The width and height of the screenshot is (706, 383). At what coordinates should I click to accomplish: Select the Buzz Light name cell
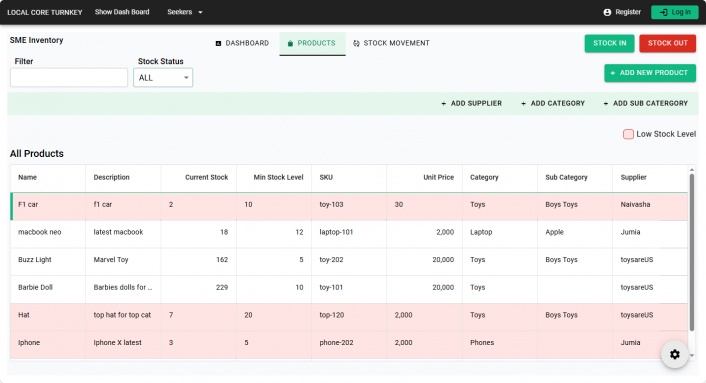tap(48, 260)
